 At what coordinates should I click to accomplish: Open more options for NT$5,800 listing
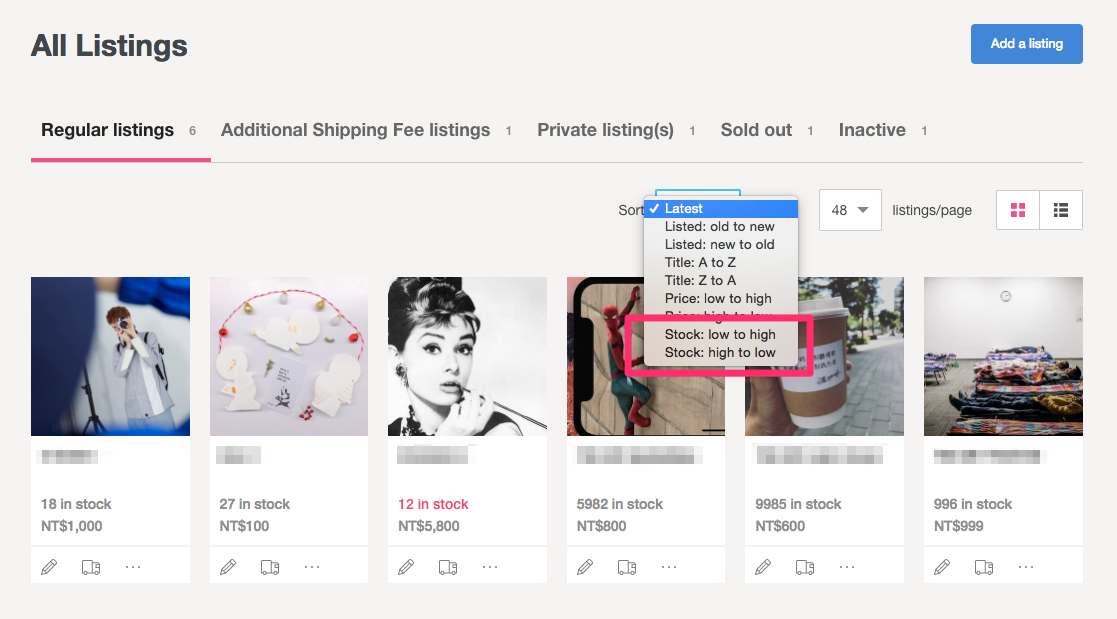[490, 567]
